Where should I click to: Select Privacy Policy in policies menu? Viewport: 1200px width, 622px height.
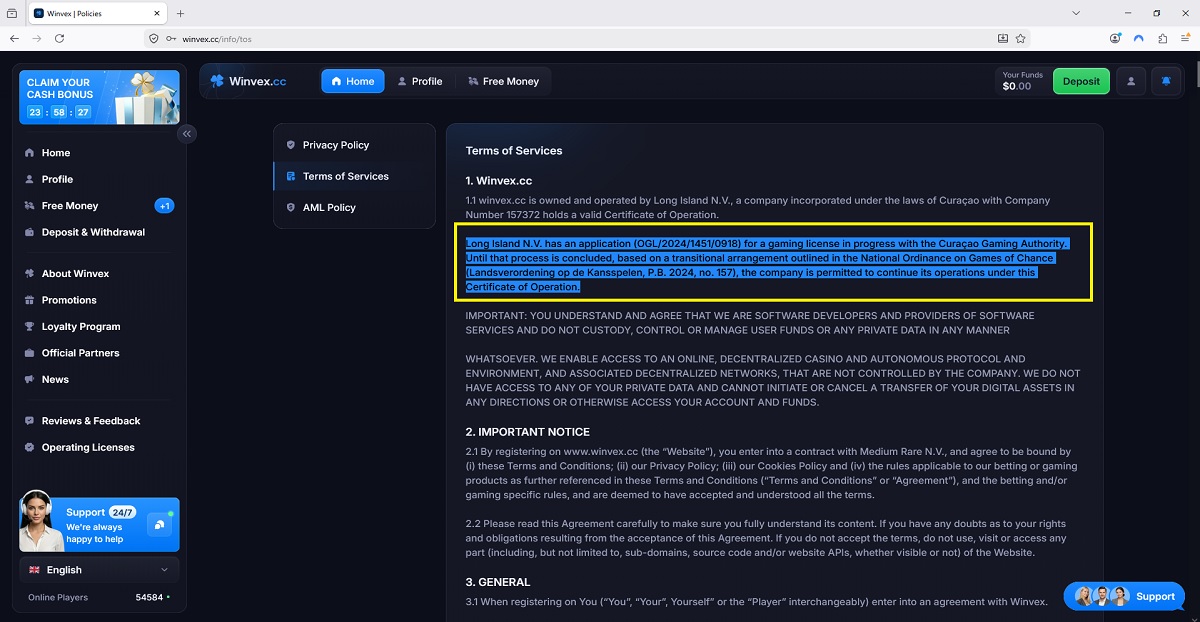(x=354, y=145)
